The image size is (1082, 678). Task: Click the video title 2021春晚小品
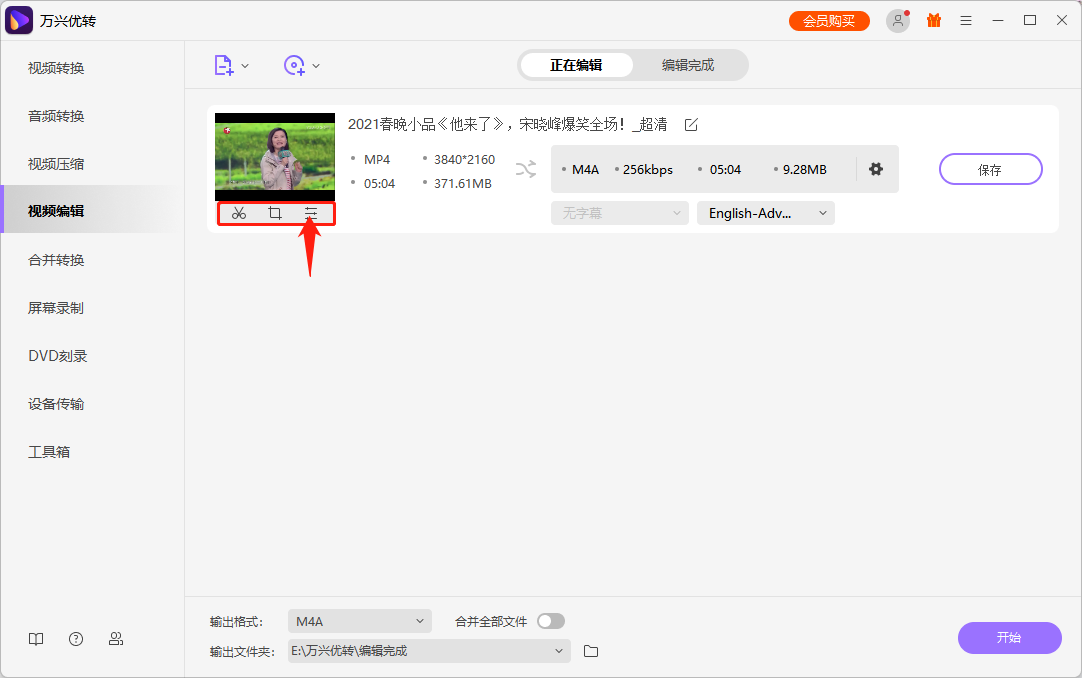pyautogui.click(x=507, y=125)
